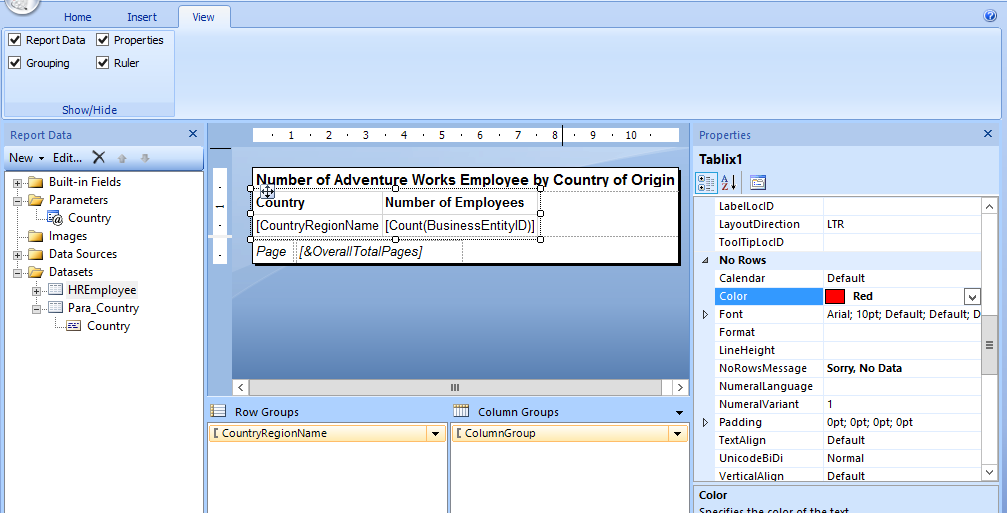Collapse the Para_Country dataset node
Viewport: 1007px width, 513px height.
37,309
